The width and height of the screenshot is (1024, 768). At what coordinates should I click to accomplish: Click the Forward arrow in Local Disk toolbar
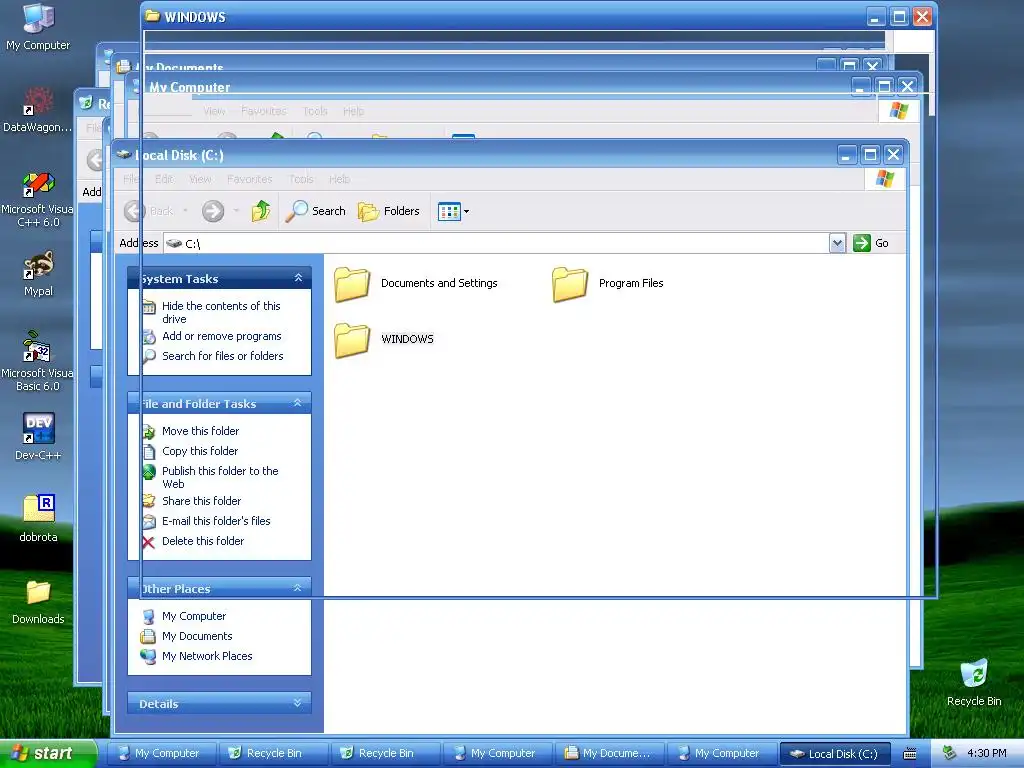coord(213,211)
